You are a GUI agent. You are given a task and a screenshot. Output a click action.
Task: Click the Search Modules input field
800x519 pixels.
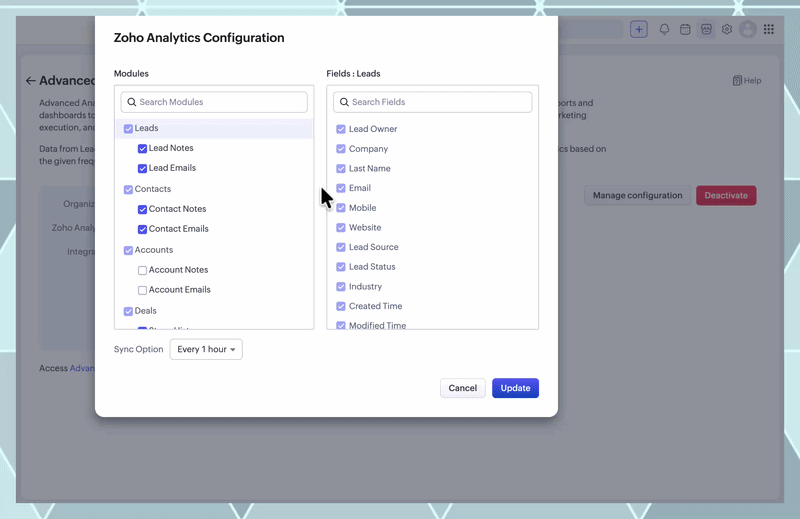(x=214, y=102)
